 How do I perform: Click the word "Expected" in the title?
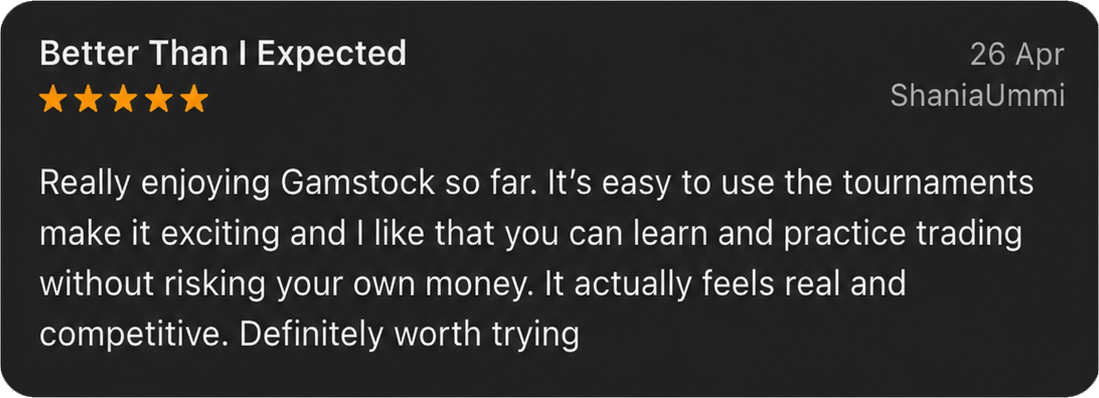coord(332,55)
